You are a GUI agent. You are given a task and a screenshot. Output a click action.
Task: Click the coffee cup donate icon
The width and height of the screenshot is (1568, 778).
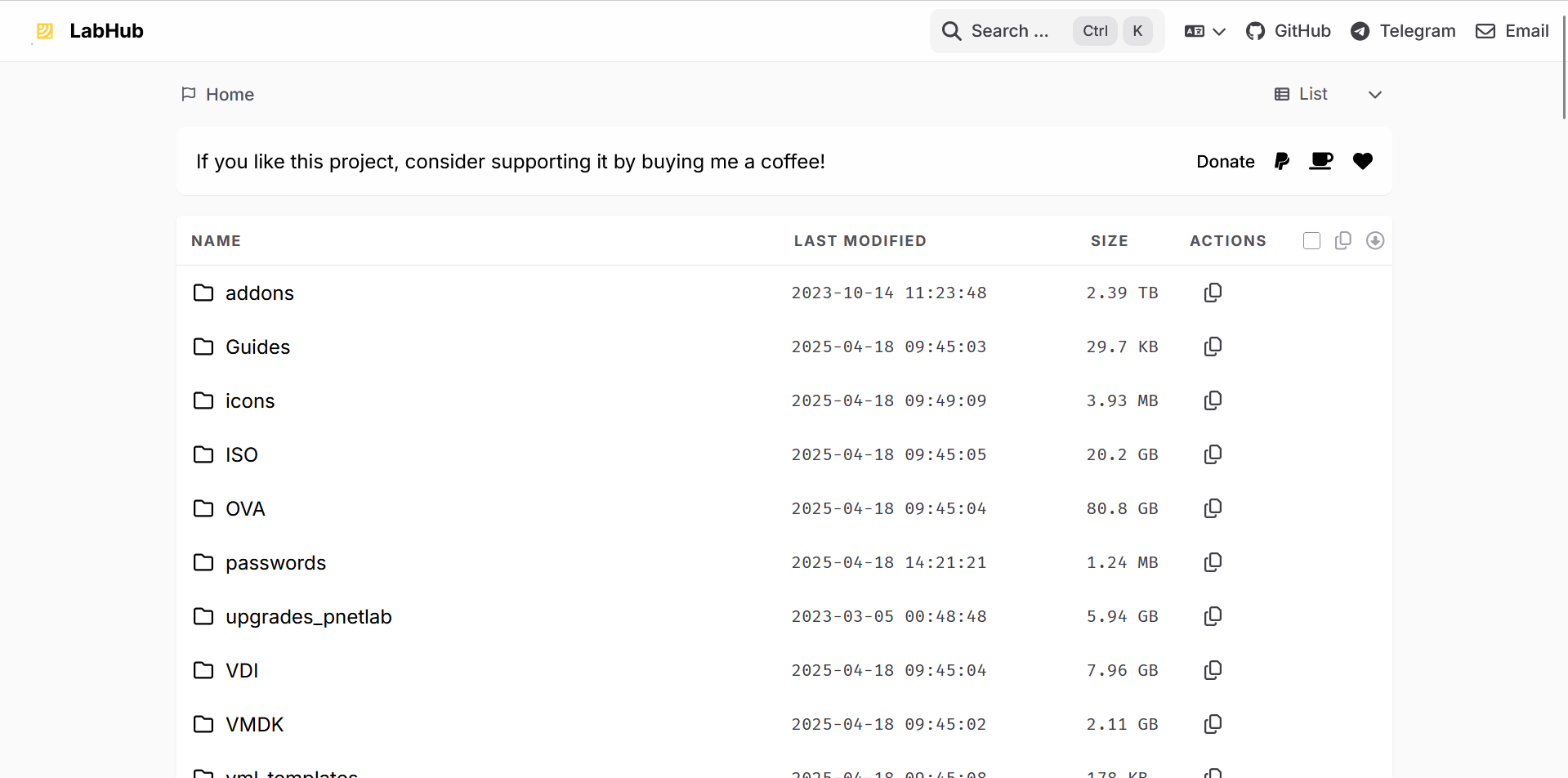pyautogui.click(x=1321, y=161)
